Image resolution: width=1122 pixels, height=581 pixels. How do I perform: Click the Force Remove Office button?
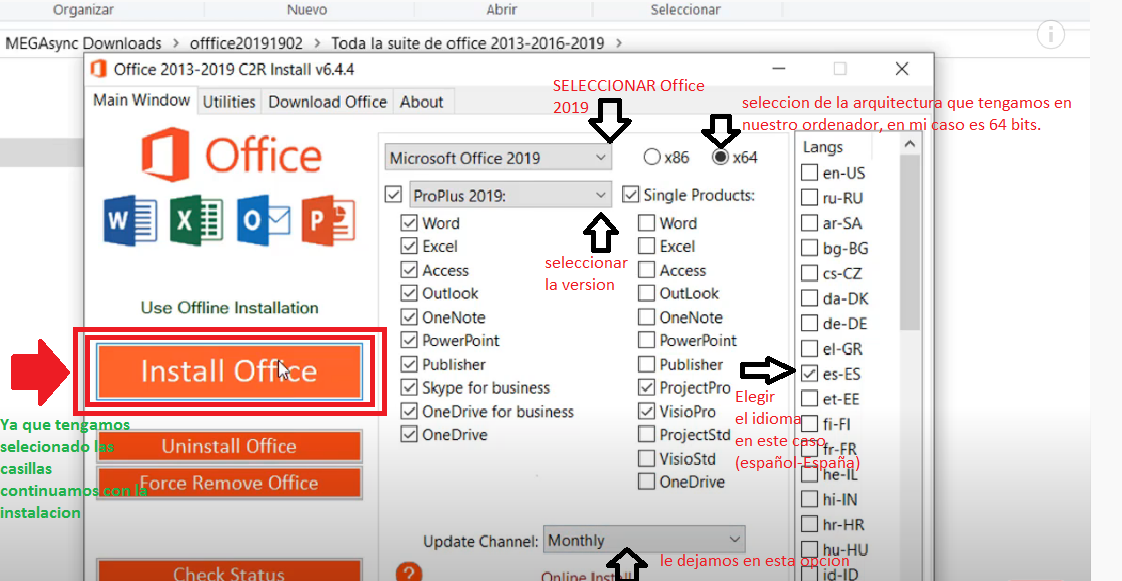coord(229,483)
